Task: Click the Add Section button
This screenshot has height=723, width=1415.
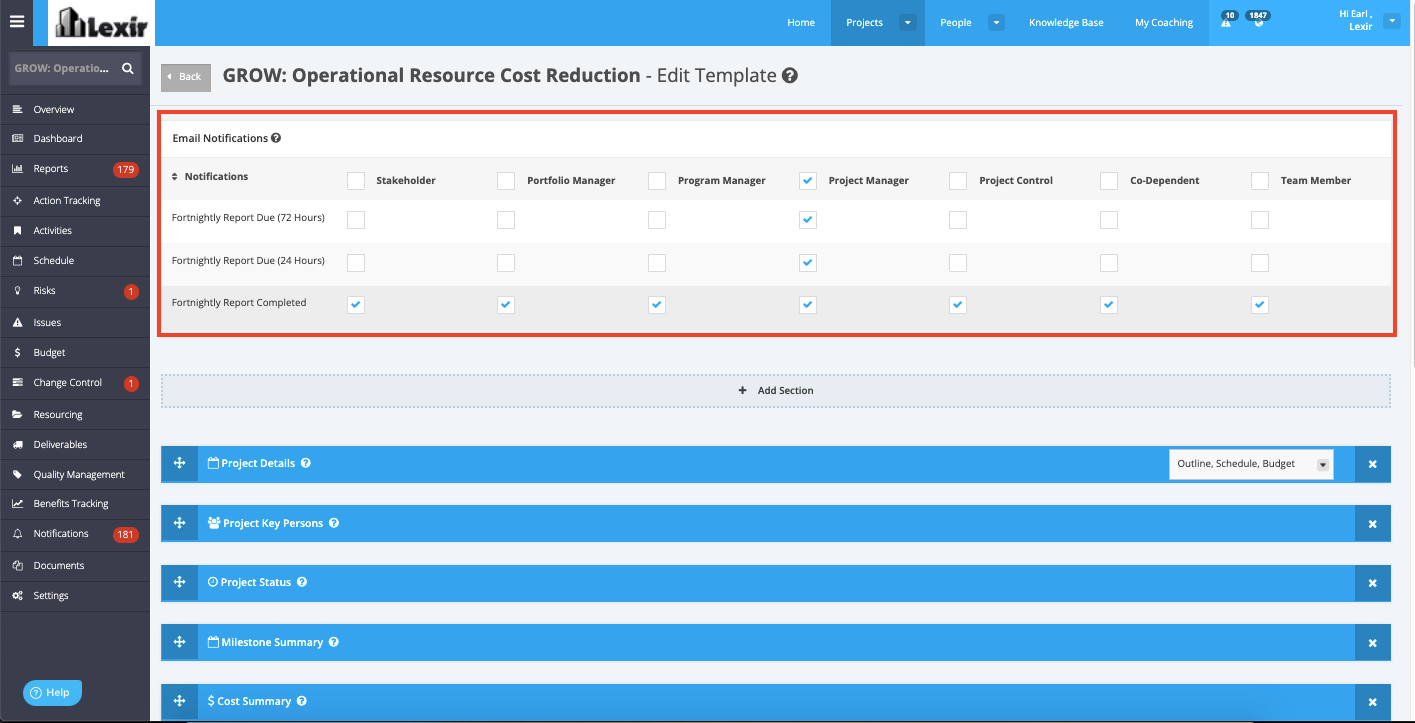Action: tap(776, 391)
